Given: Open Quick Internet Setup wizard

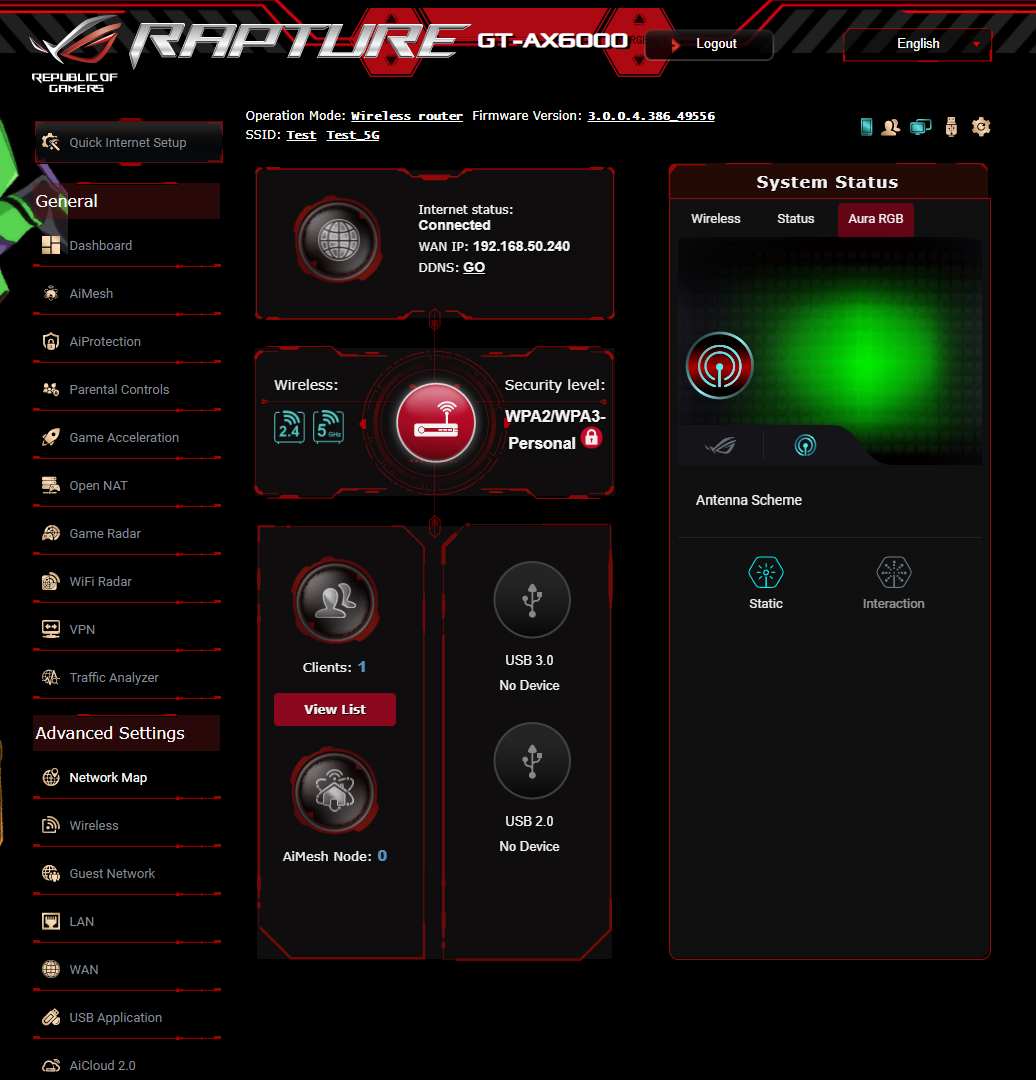Looking at the screenshot, I should click(x=129, y=143).
